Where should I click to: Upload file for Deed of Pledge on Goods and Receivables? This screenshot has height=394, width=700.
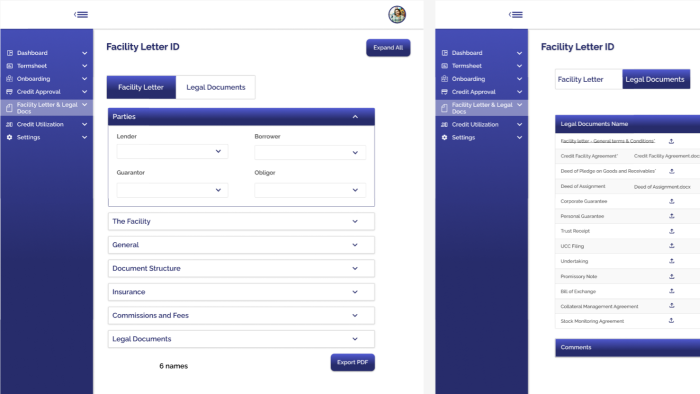pyautogui.click(x=671, y=171)
